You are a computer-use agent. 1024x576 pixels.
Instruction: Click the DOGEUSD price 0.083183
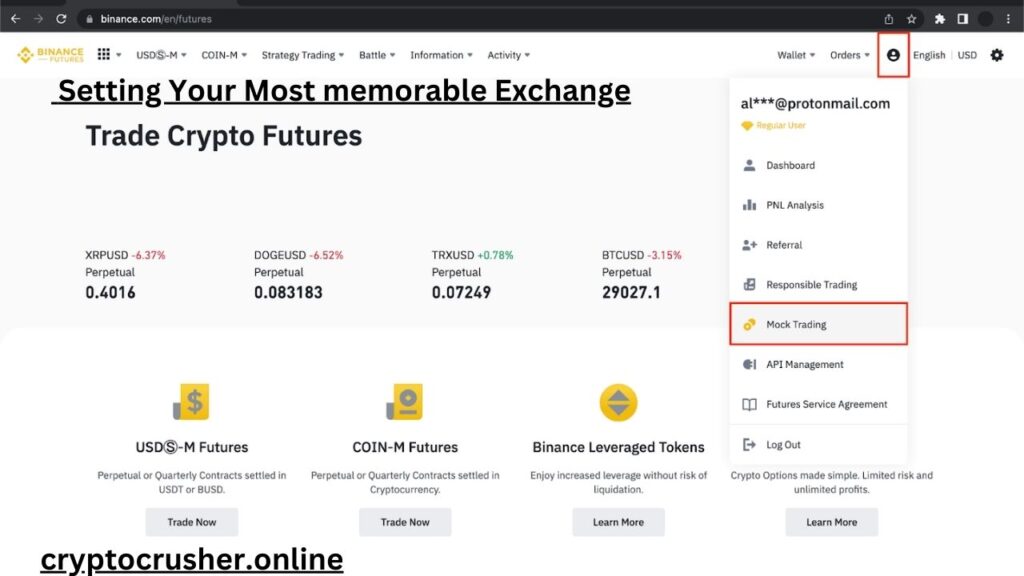(x=288, y=292)
